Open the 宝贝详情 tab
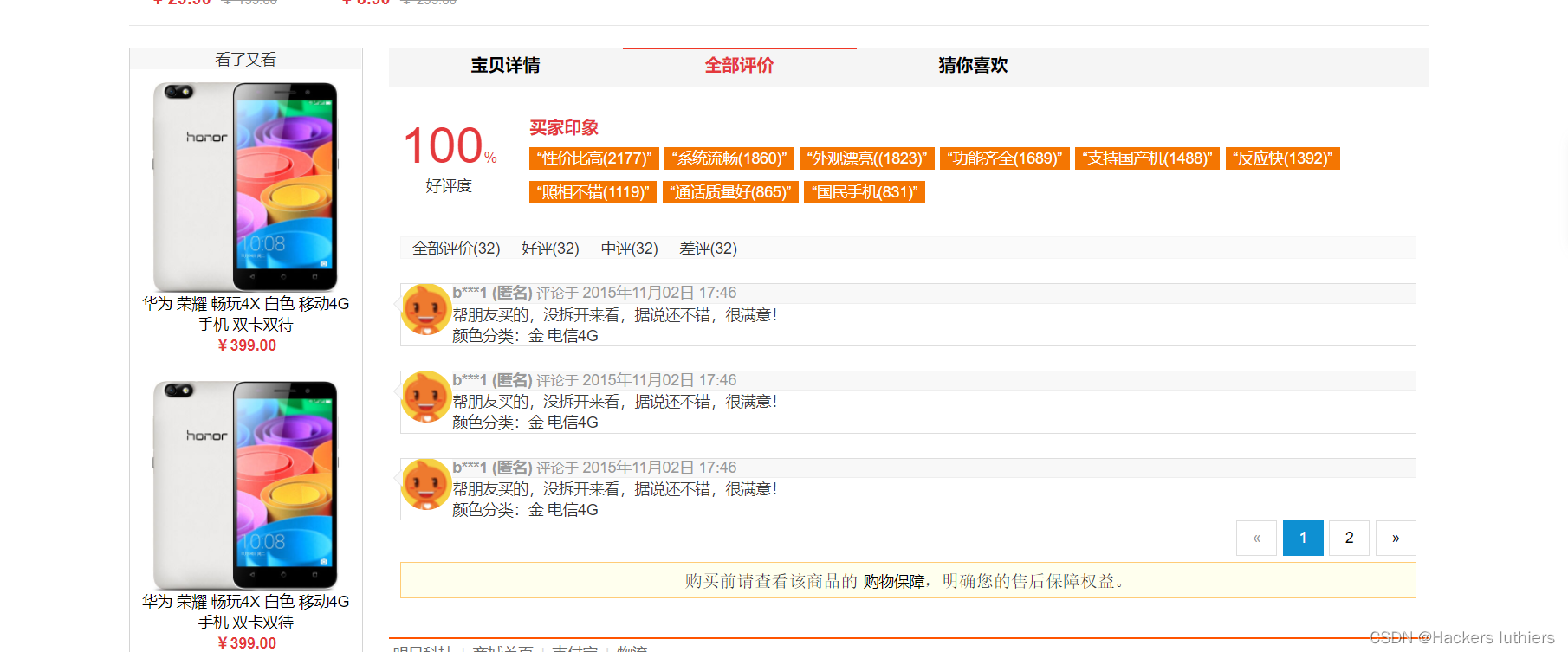Image resolution: width=1568 pixels, height=652 pixels. tap(505, 66)
